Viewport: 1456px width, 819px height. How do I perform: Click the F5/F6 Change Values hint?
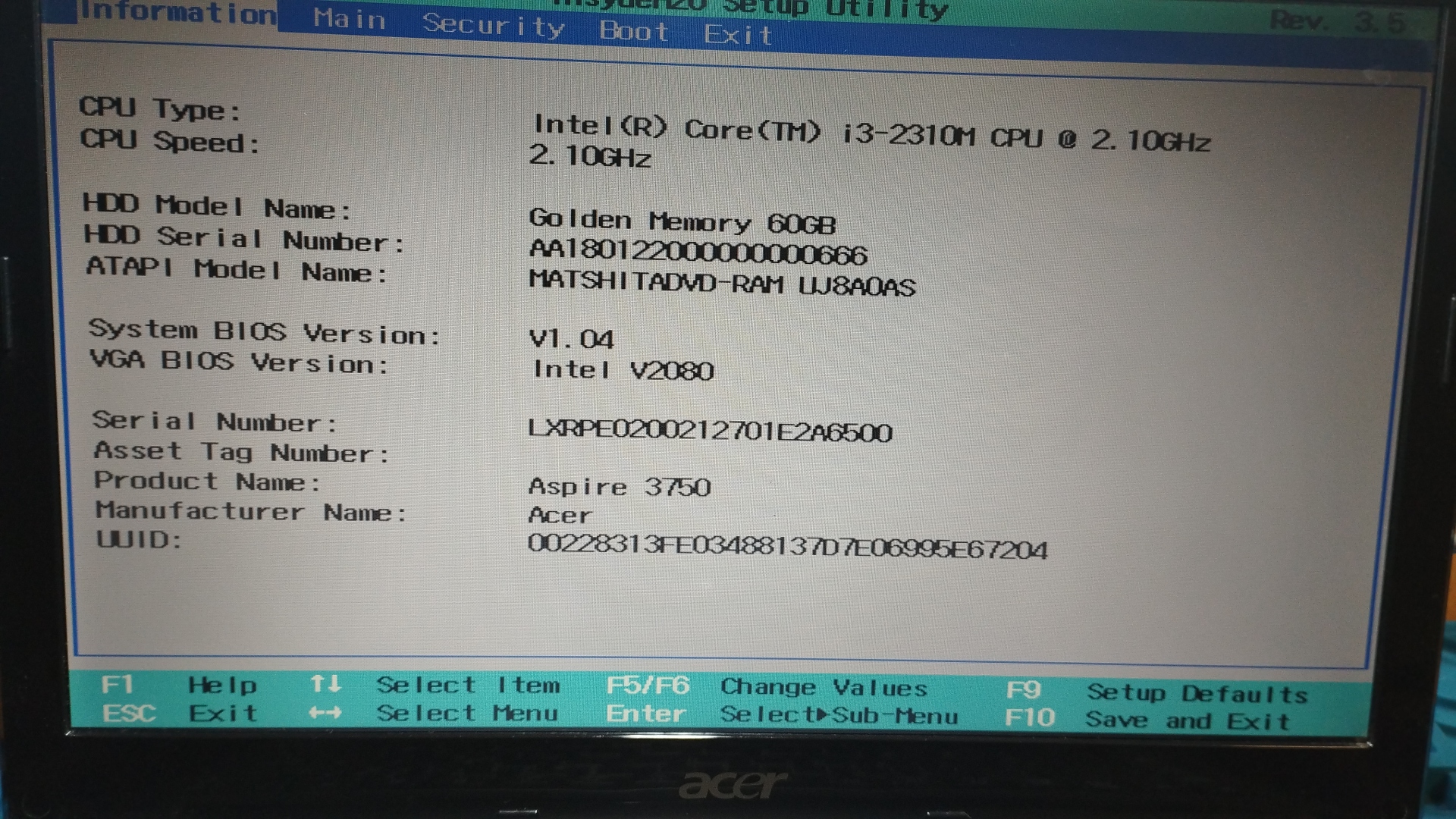tap(767, 687)
